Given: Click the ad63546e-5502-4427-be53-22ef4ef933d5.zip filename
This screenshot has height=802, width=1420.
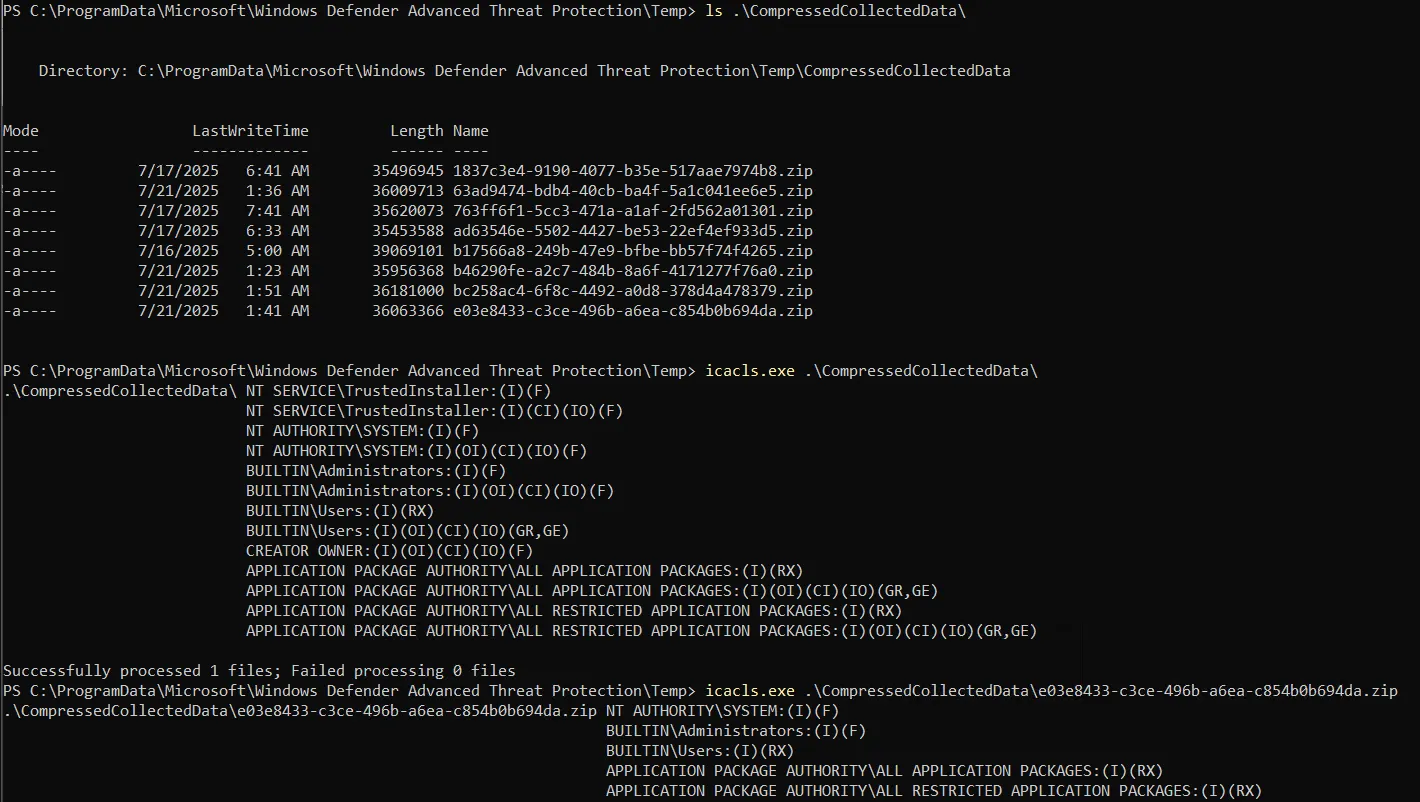Looking at the screenshot, I should (632, 231).
